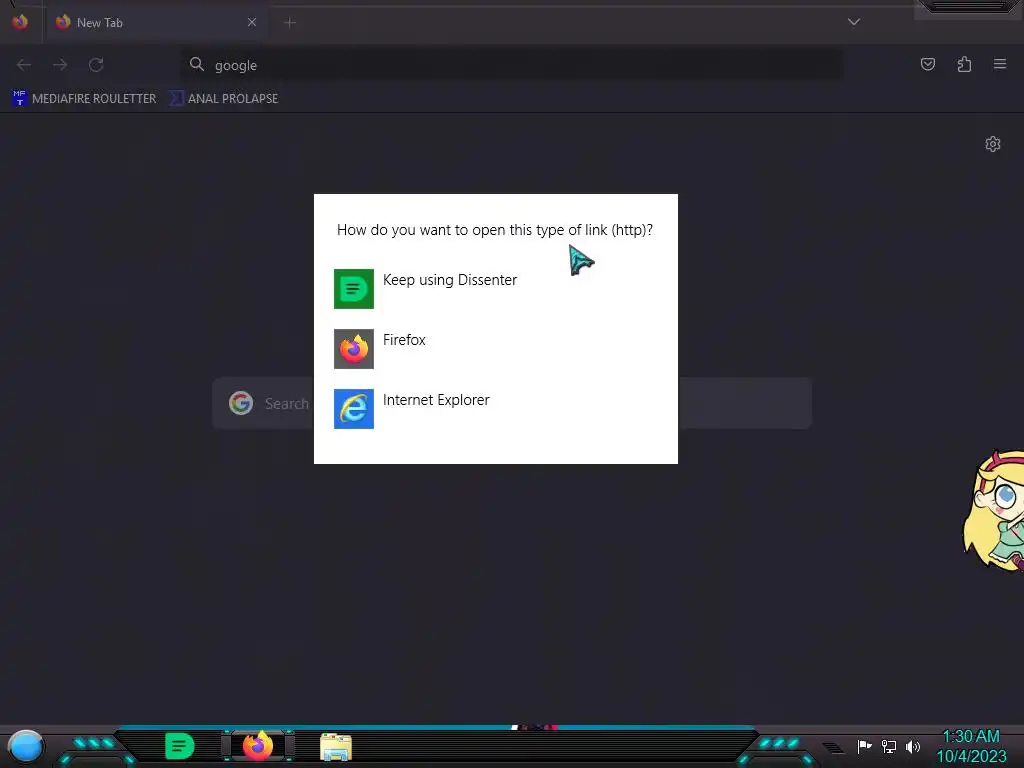Click the taskbar clock showing 1:30 AM
Image resolution: width=1024 pixels, height=768 pixels.
click(x=971, y=746)
